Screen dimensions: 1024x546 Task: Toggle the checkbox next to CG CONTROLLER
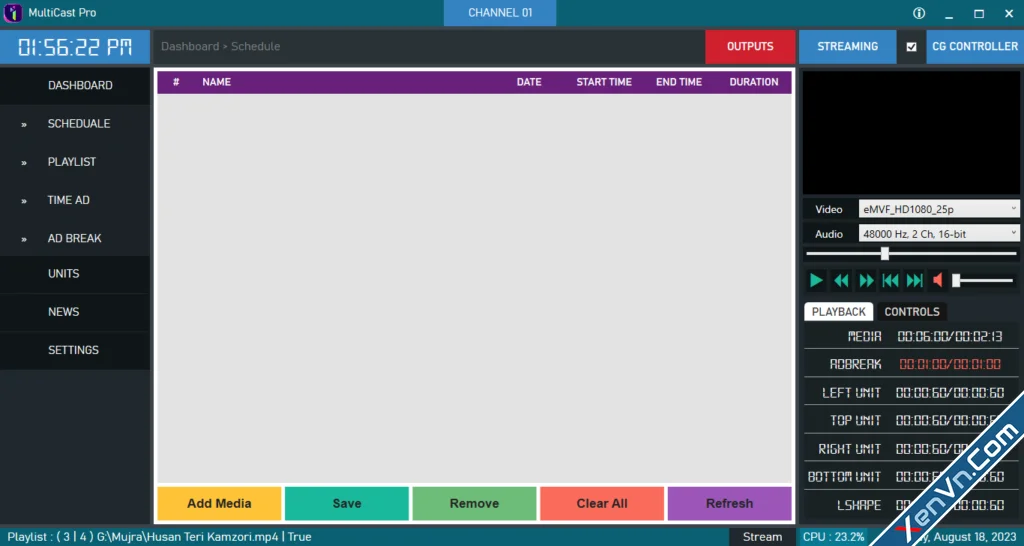[x=912, y=47]
